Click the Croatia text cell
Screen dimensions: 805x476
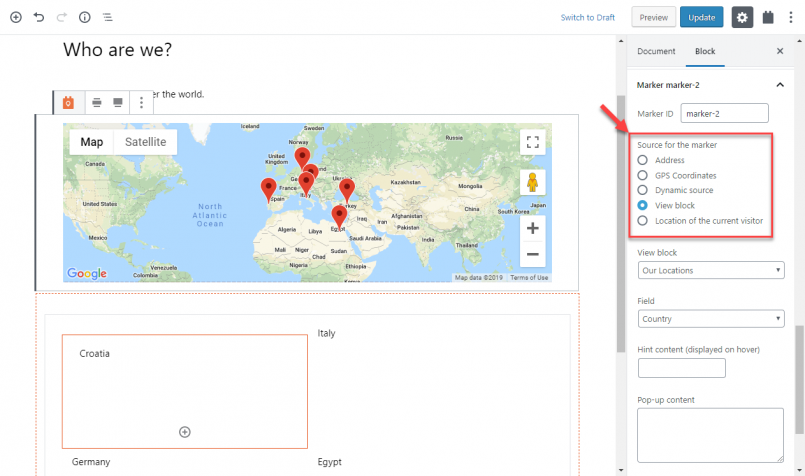(x=94, y=354)
